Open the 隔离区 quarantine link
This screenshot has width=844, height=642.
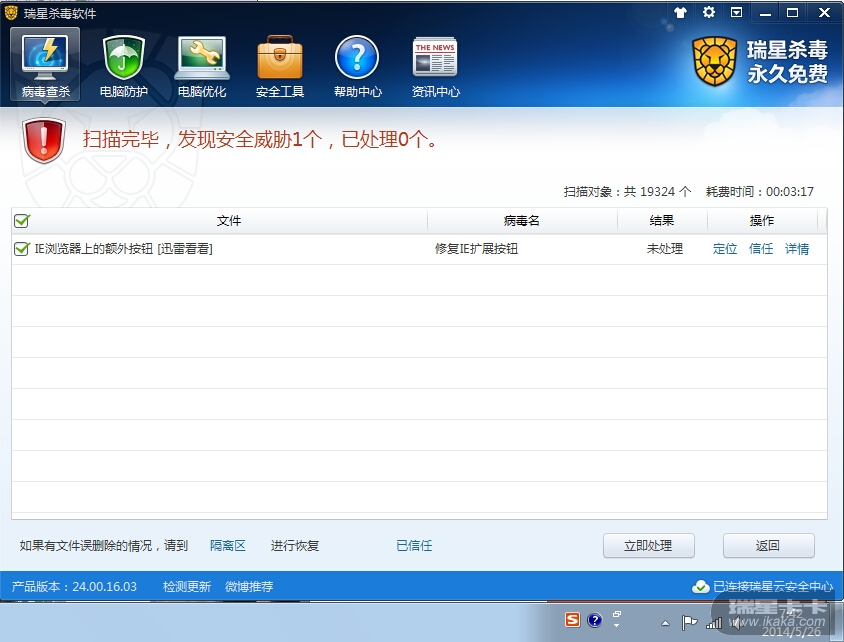pyautogui.click(x=228, y=546)
